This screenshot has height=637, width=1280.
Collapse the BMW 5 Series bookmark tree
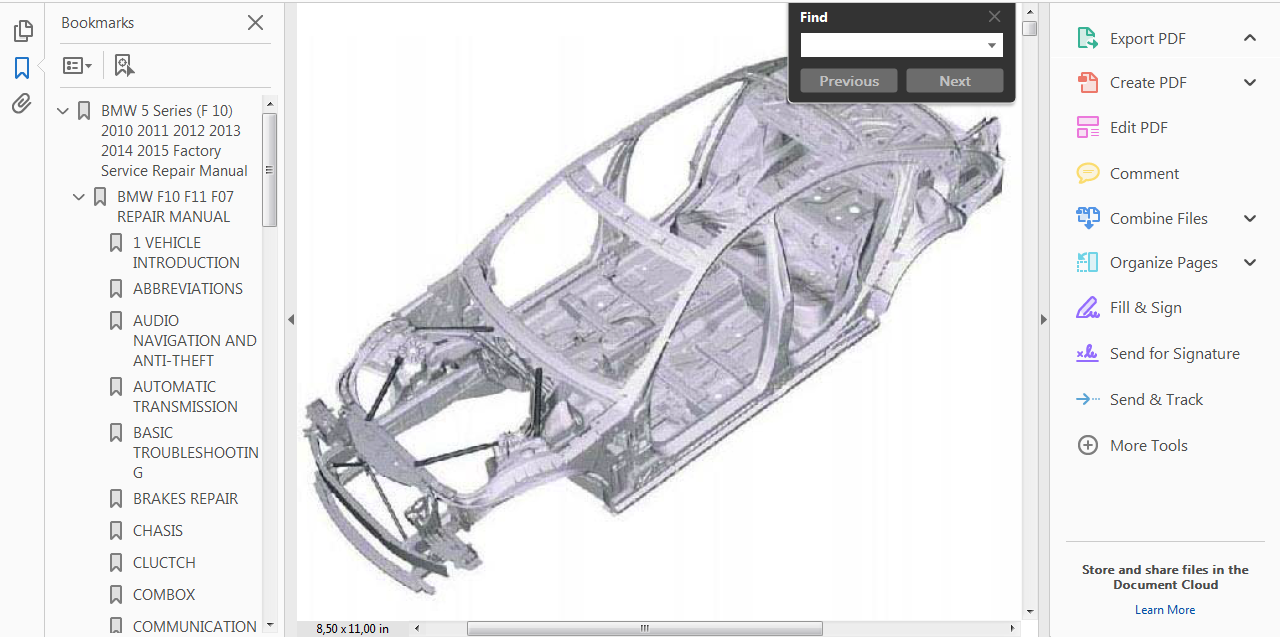coord(63,111)
